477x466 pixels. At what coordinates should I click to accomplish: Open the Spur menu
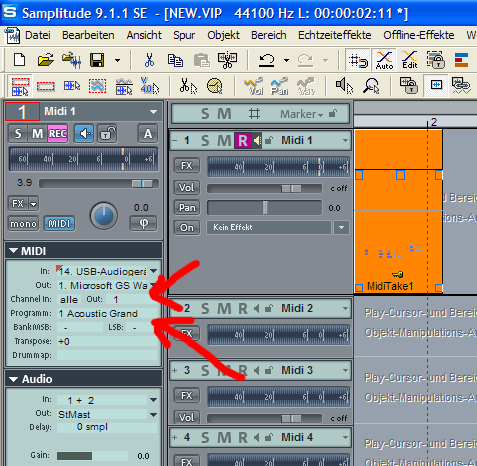coord(184,35)
